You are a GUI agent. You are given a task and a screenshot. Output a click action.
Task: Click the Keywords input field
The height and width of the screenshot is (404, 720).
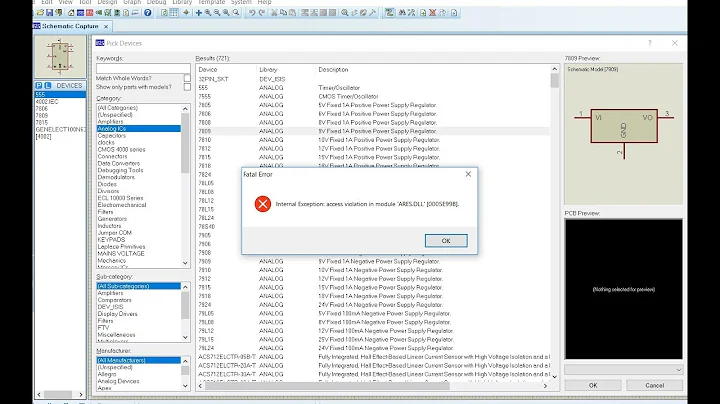(x=143, y=68)
